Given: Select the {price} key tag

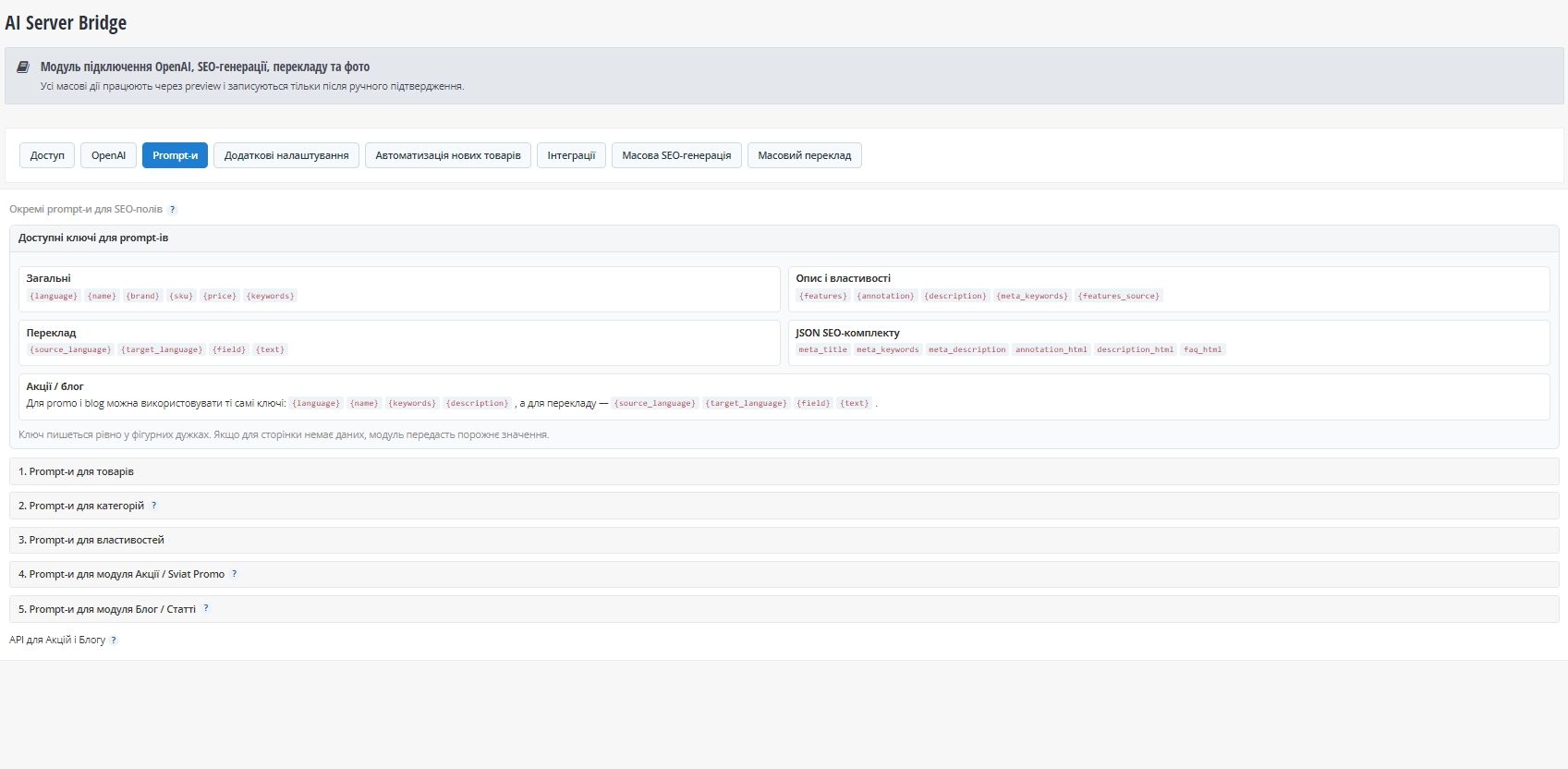Looking at the screenshot, I should (x=220, y=296).
